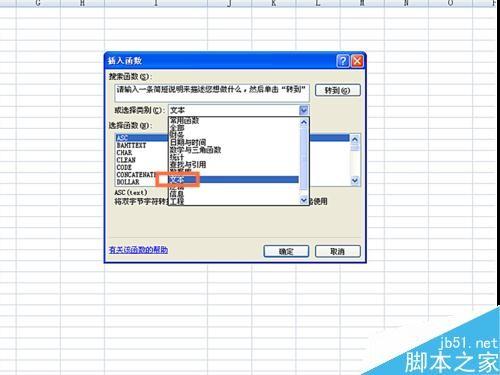Screen dimensions: 500x375
Task: Select BAHTTEXT in function list
Action: coord(131,145)
